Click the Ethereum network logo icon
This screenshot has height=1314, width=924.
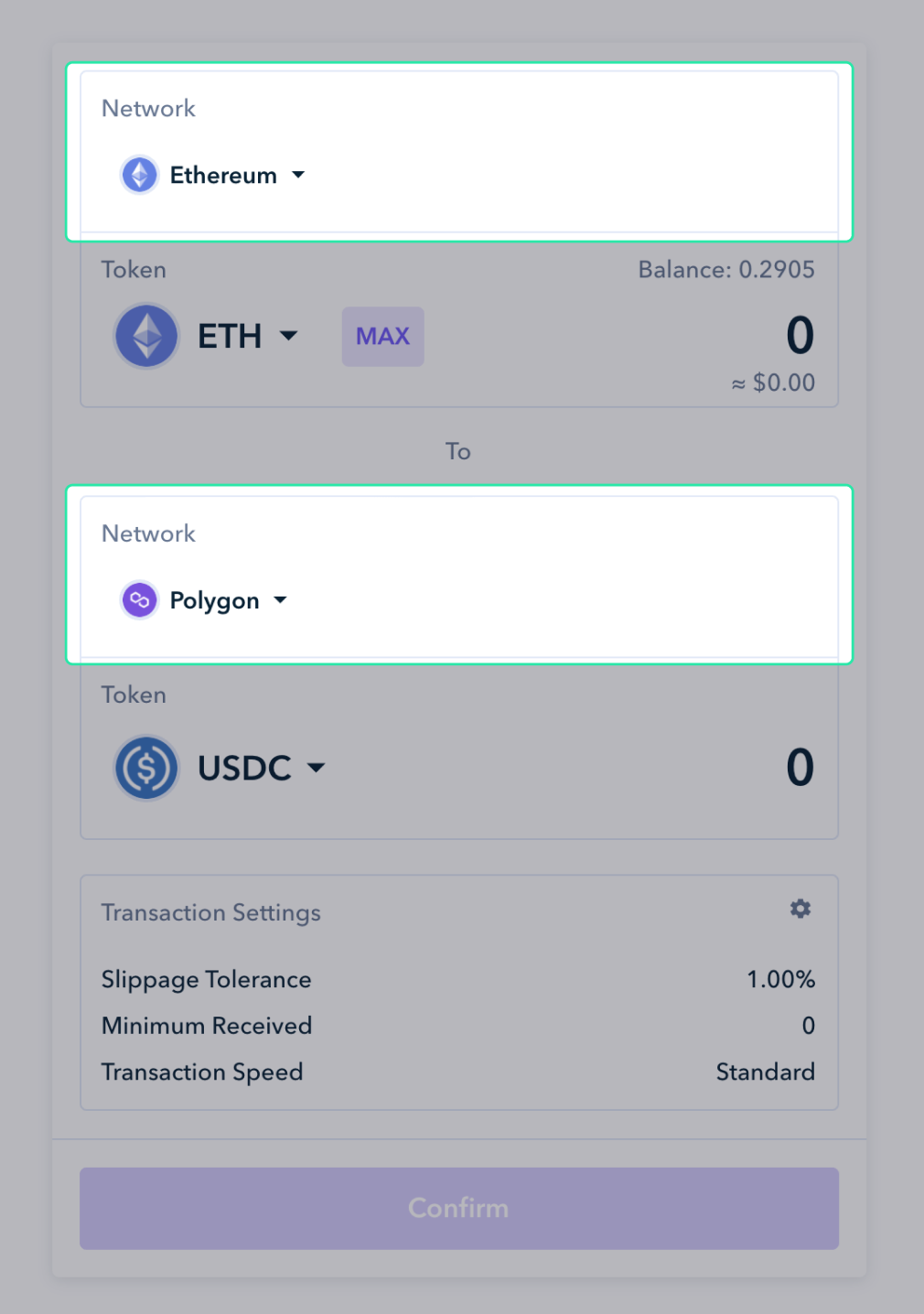pos(140,175)
